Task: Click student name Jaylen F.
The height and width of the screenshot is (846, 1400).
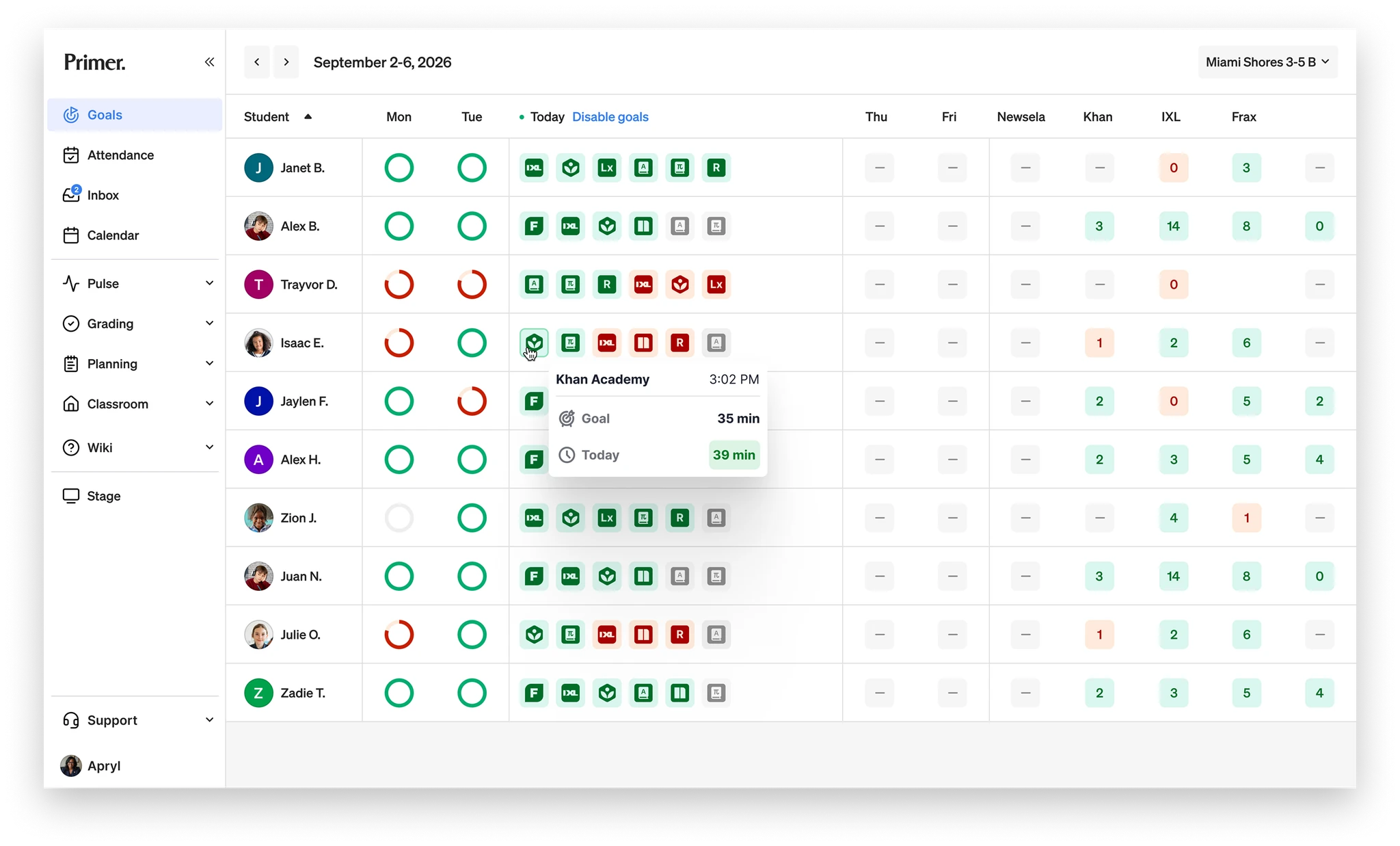Action: click(x=304, y=401)
